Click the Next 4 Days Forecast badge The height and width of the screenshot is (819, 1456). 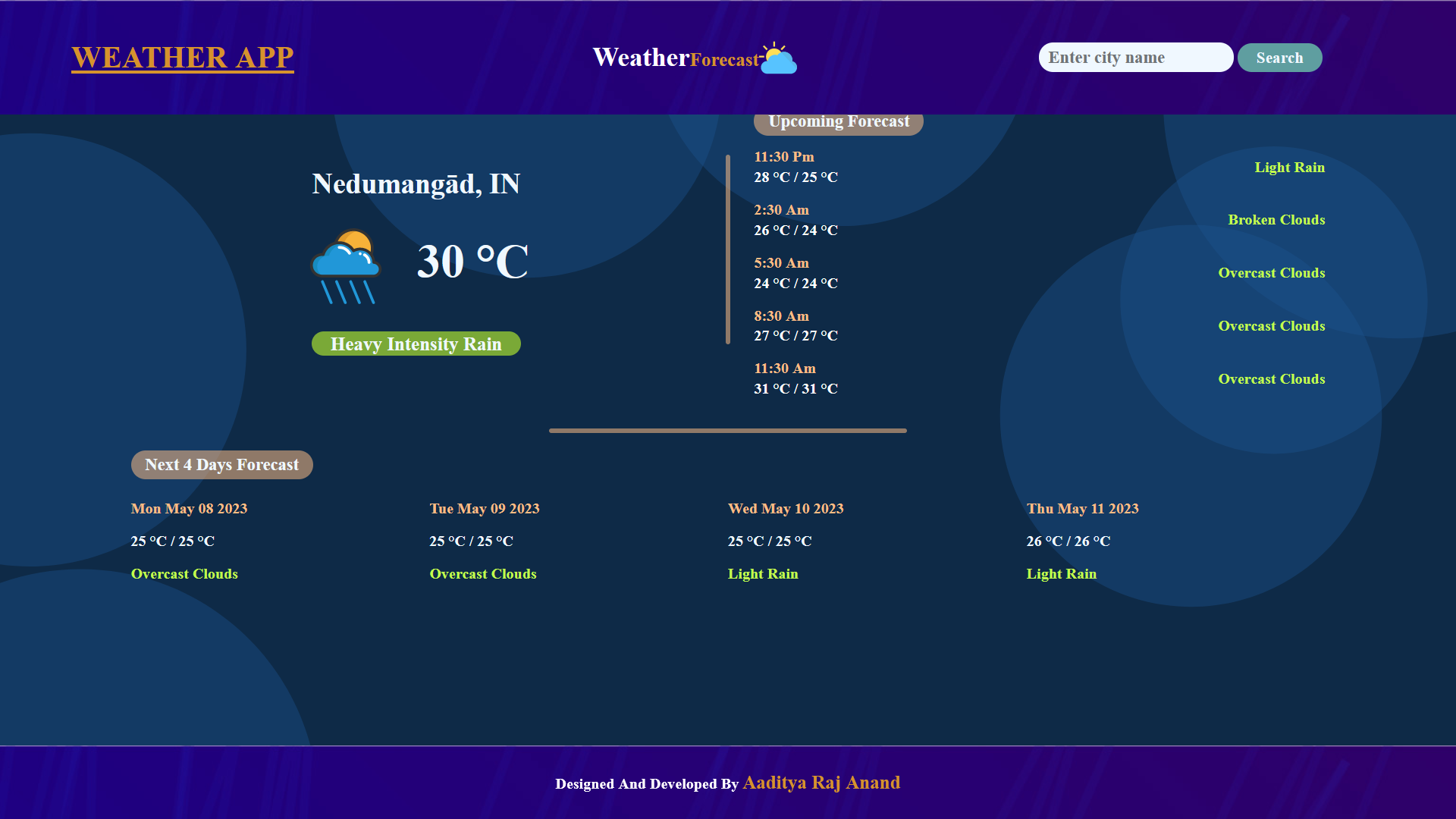(221, 464)
